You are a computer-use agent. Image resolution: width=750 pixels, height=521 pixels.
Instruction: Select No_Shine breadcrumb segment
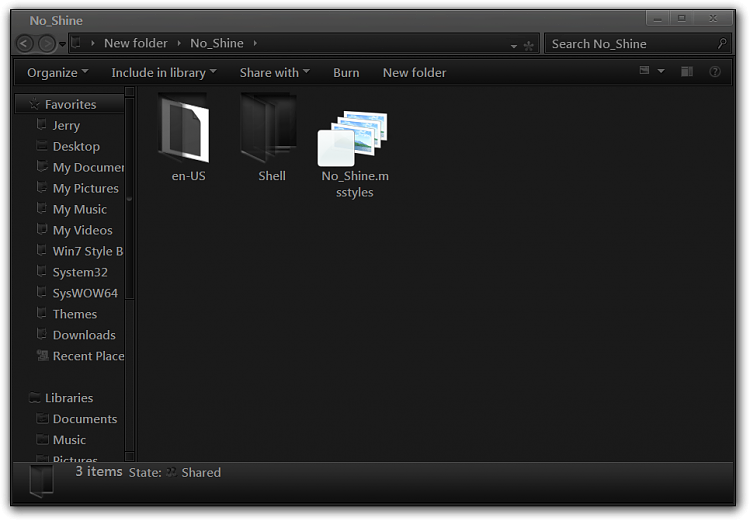point(217,43)
